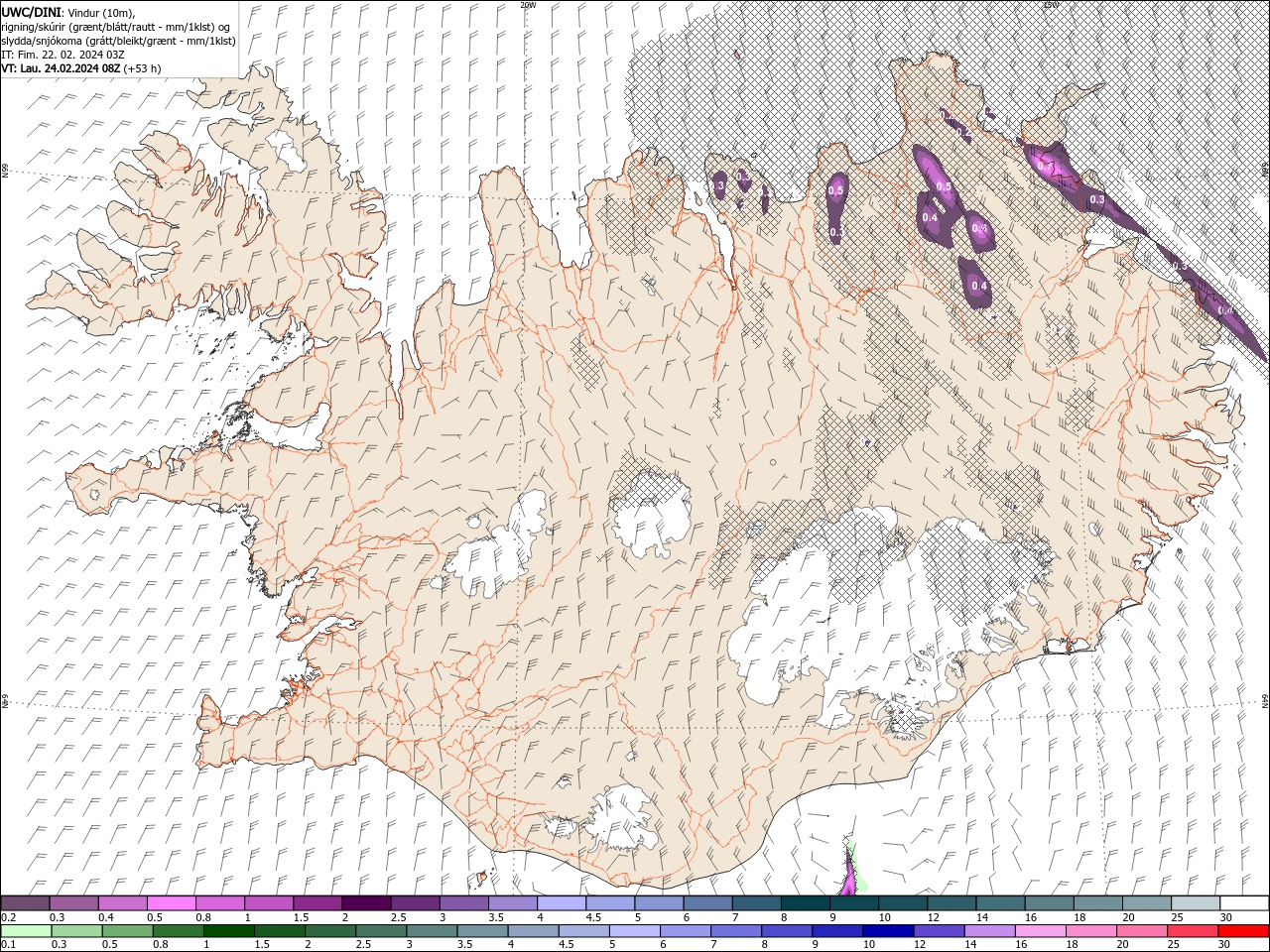Select the dark purple 2 swatch in upper legend
The image size is (1270, 952).
[365, 903]
